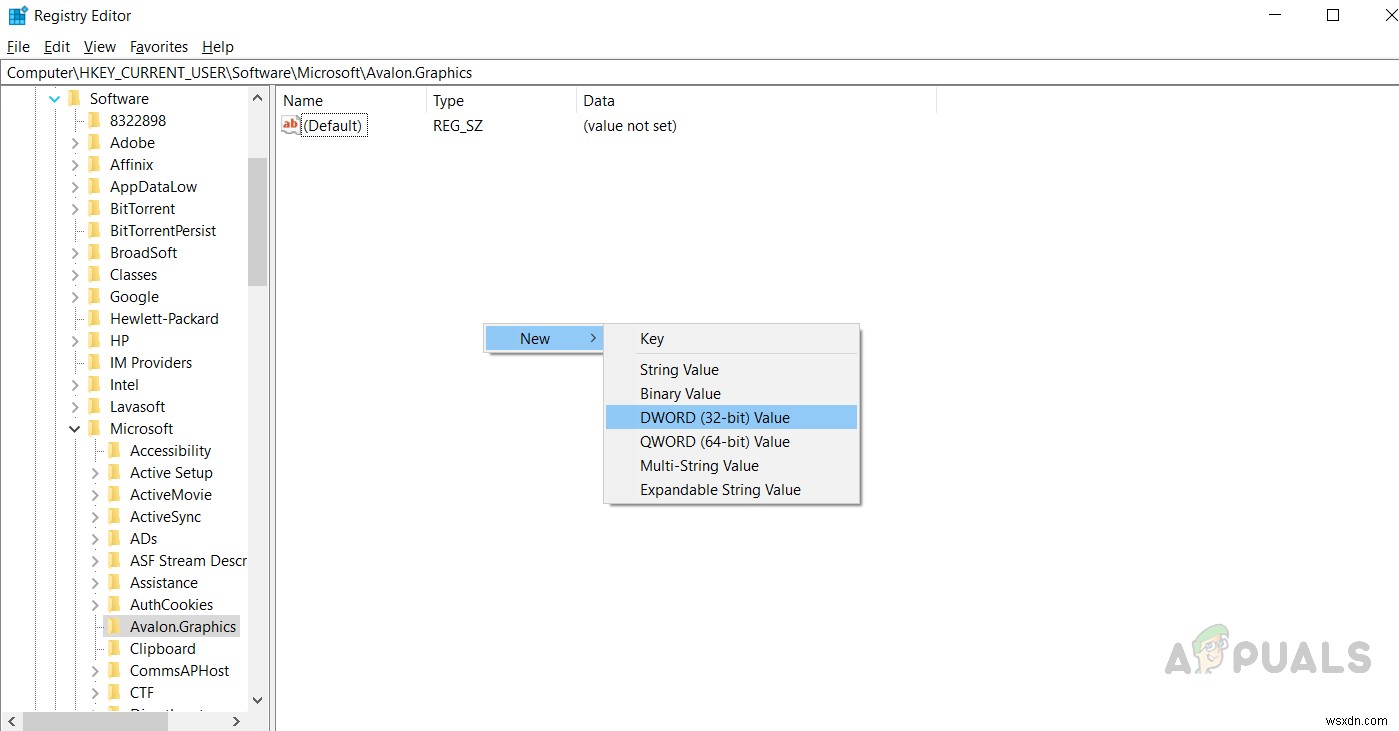The image size is (1399, 731).
Task: Open the Favorites menu
Action: pos(159,46)
